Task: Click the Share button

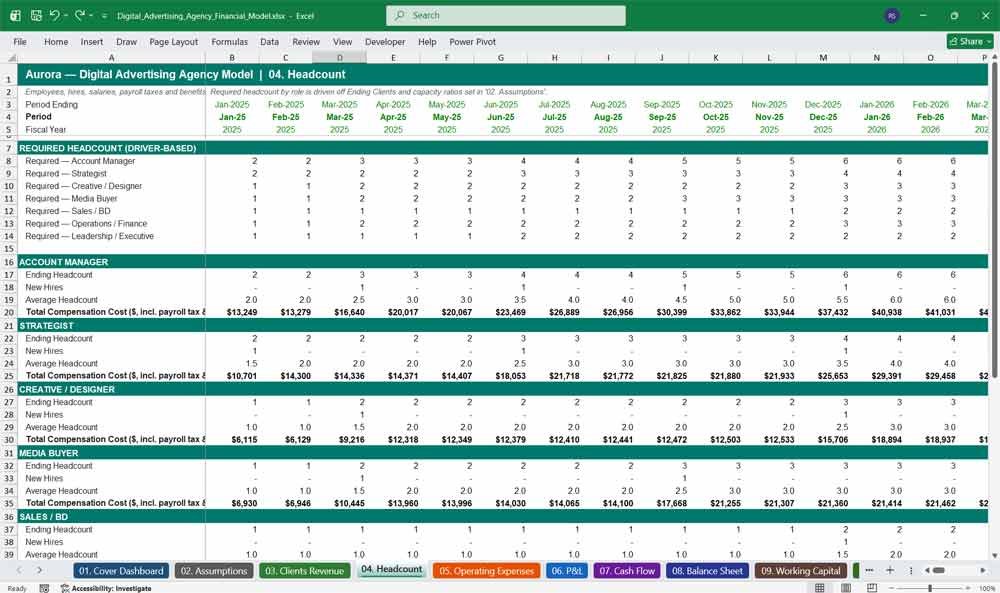Action: [x=970, y=41]
